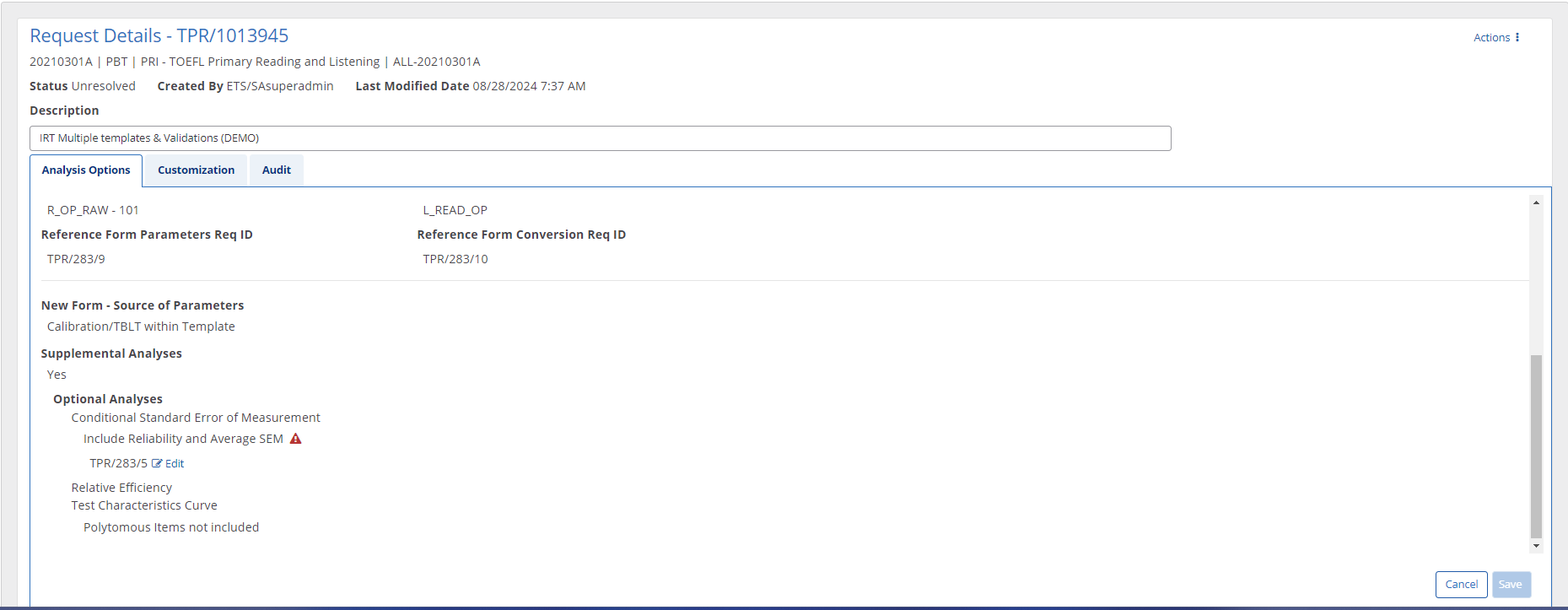Viewport: 1568px width, 610px height.
Task: Click the scrollbar down arrow
Action: pos(1536,546)
